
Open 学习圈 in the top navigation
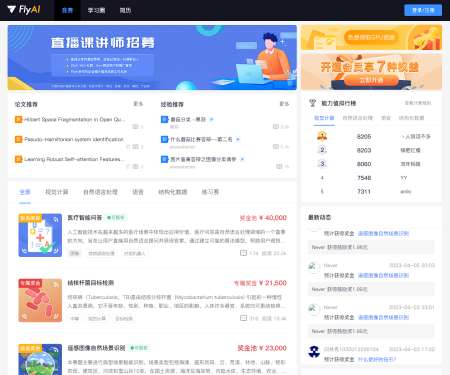96,10
